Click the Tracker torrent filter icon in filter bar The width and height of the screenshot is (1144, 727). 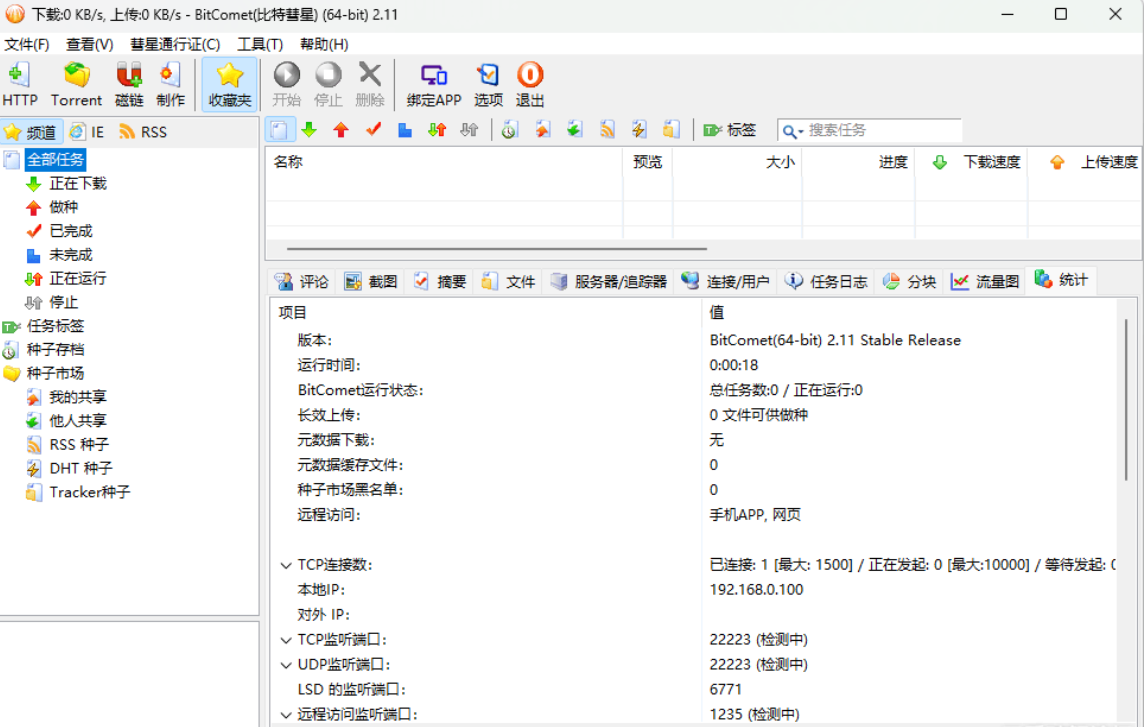click(671, 130)
